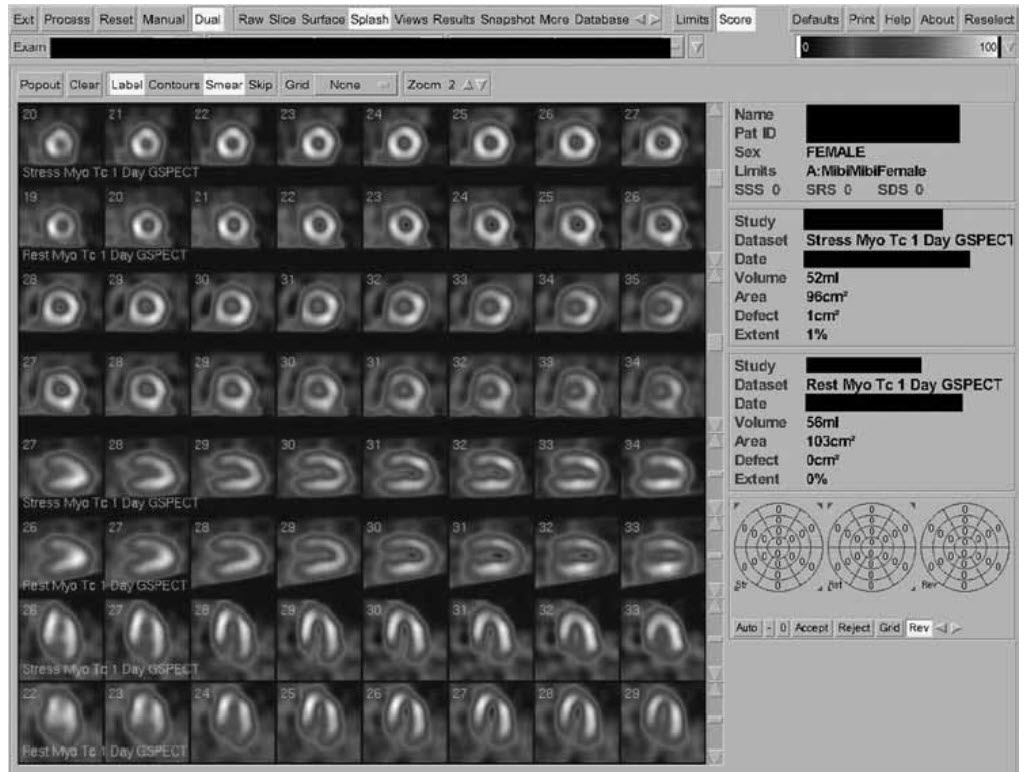
Task: Enable the Score mode toggle
Action: point(735,20)
